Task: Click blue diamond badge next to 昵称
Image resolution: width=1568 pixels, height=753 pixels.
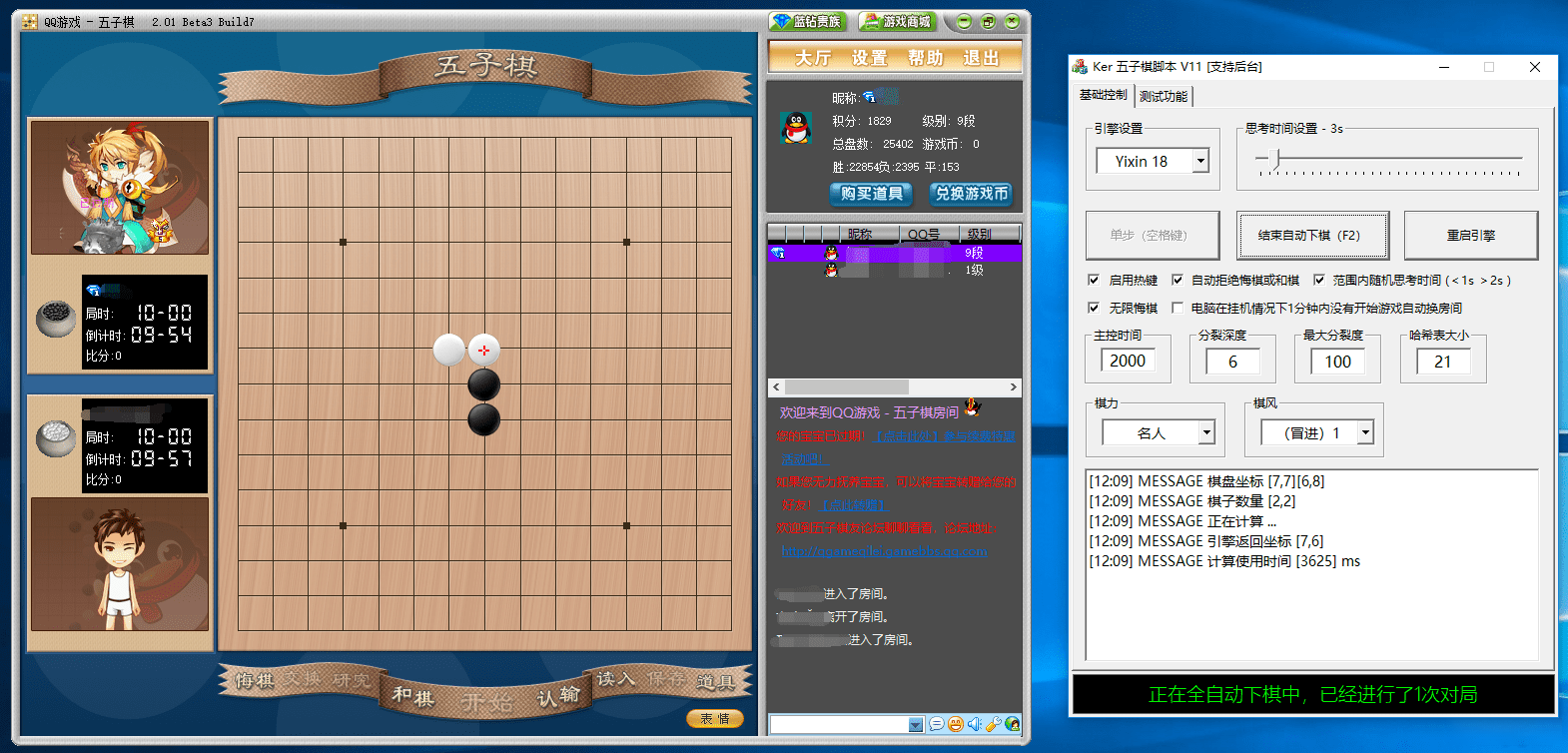Action: click(869, 98)
